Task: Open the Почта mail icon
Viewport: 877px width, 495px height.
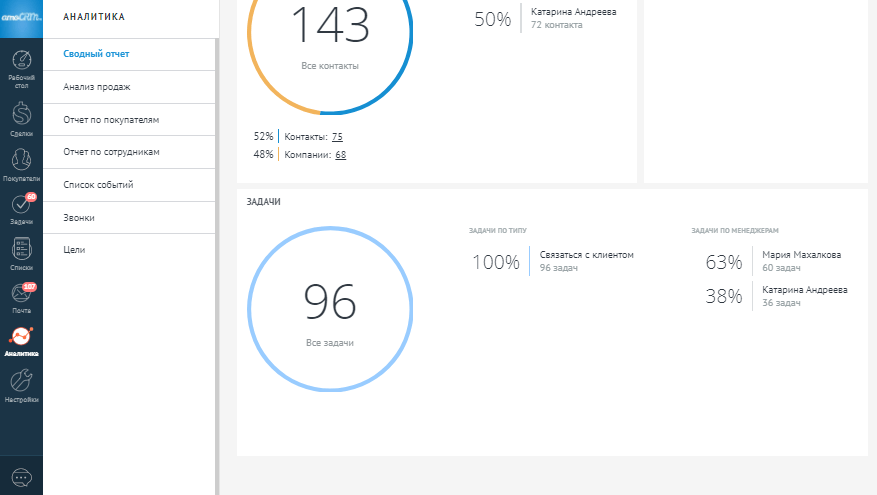Action: [x=21, y=297]
